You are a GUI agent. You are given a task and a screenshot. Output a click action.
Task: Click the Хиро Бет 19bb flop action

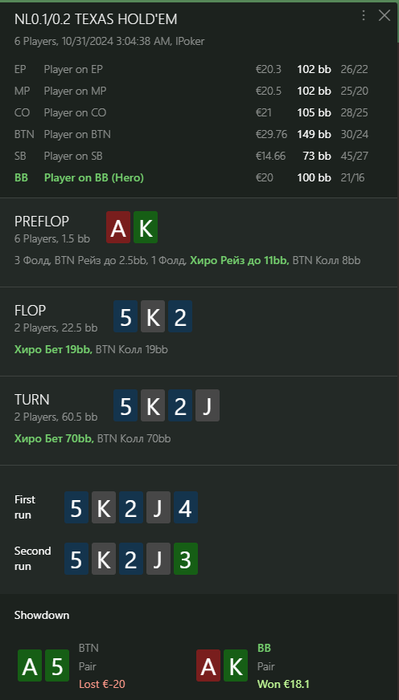[x=53, y=350]
